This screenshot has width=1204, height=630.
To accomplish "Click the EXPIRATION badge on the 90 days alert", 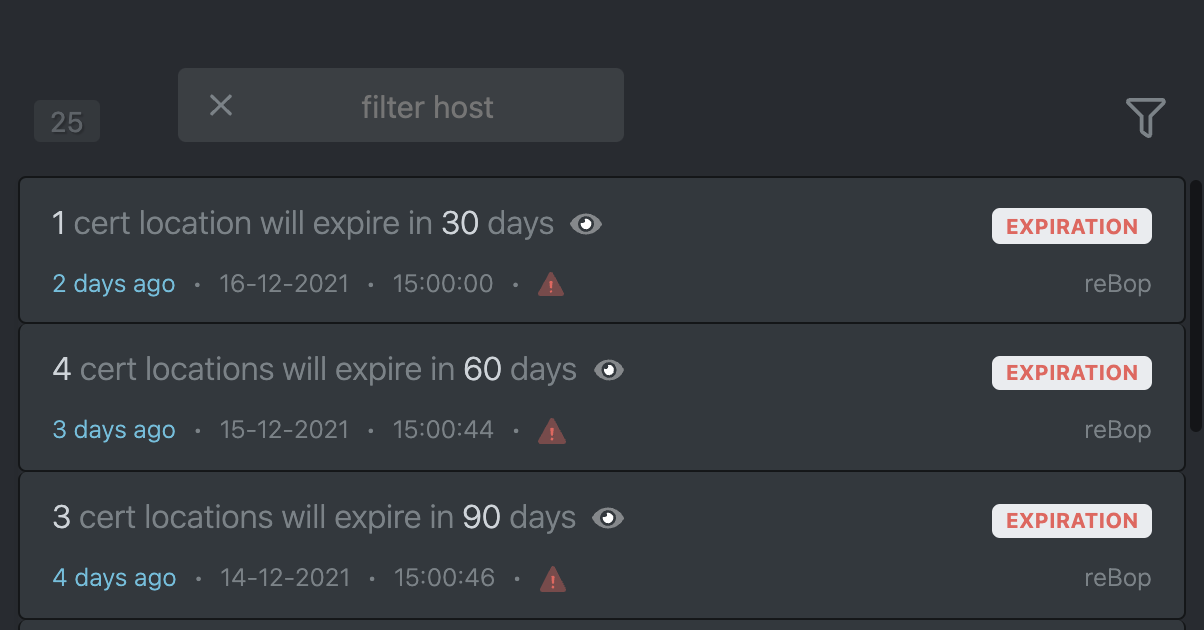I will point(1071,520).
